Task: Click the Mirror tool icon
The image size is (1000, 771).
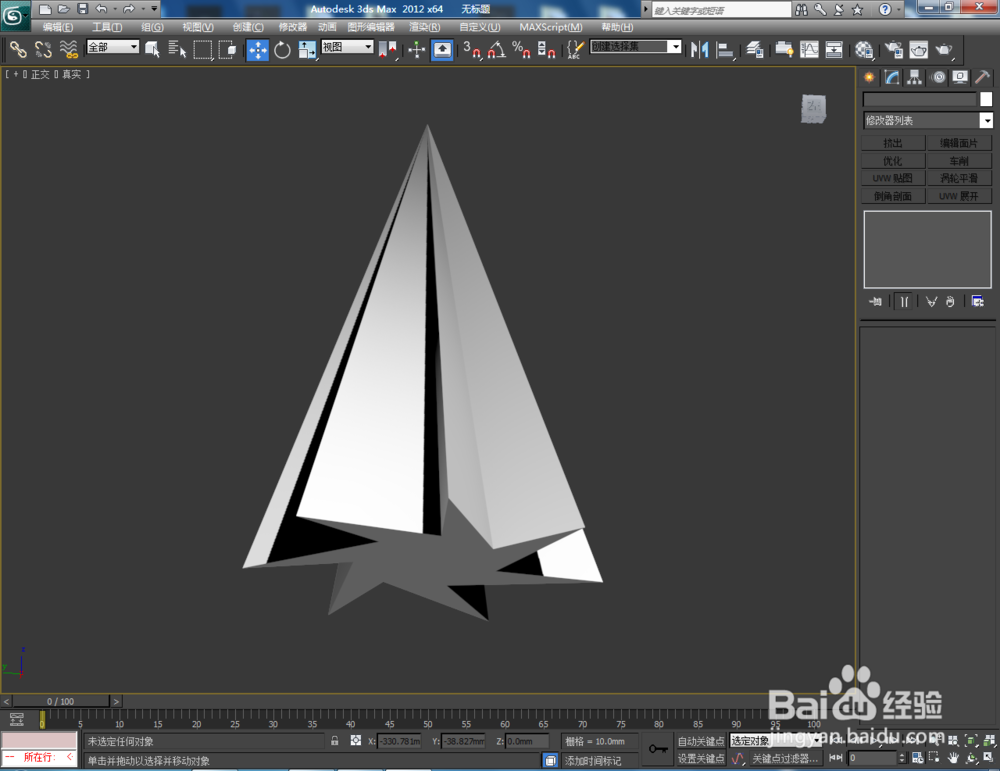Action: coord(700,50)
